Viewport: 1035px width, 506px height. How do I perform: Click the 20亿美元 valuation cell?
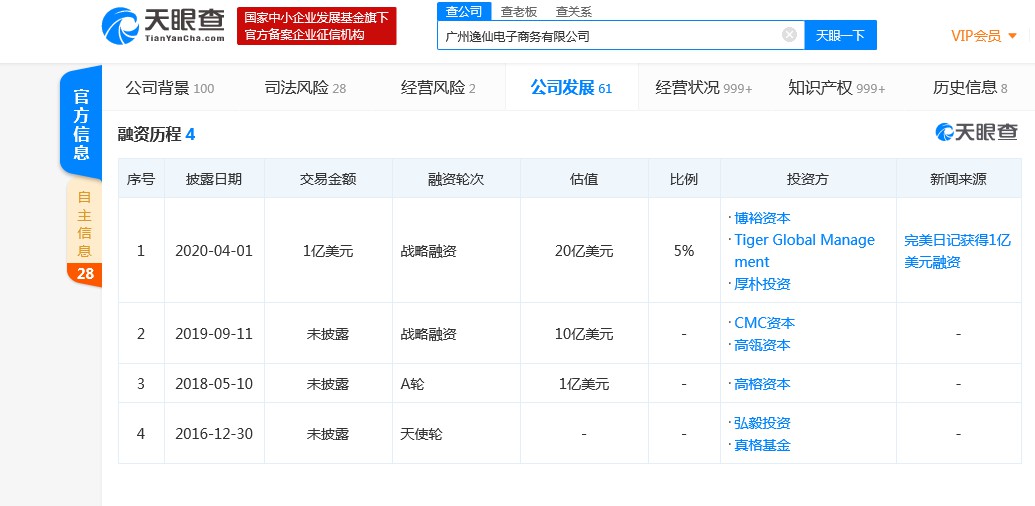[584, 251]
